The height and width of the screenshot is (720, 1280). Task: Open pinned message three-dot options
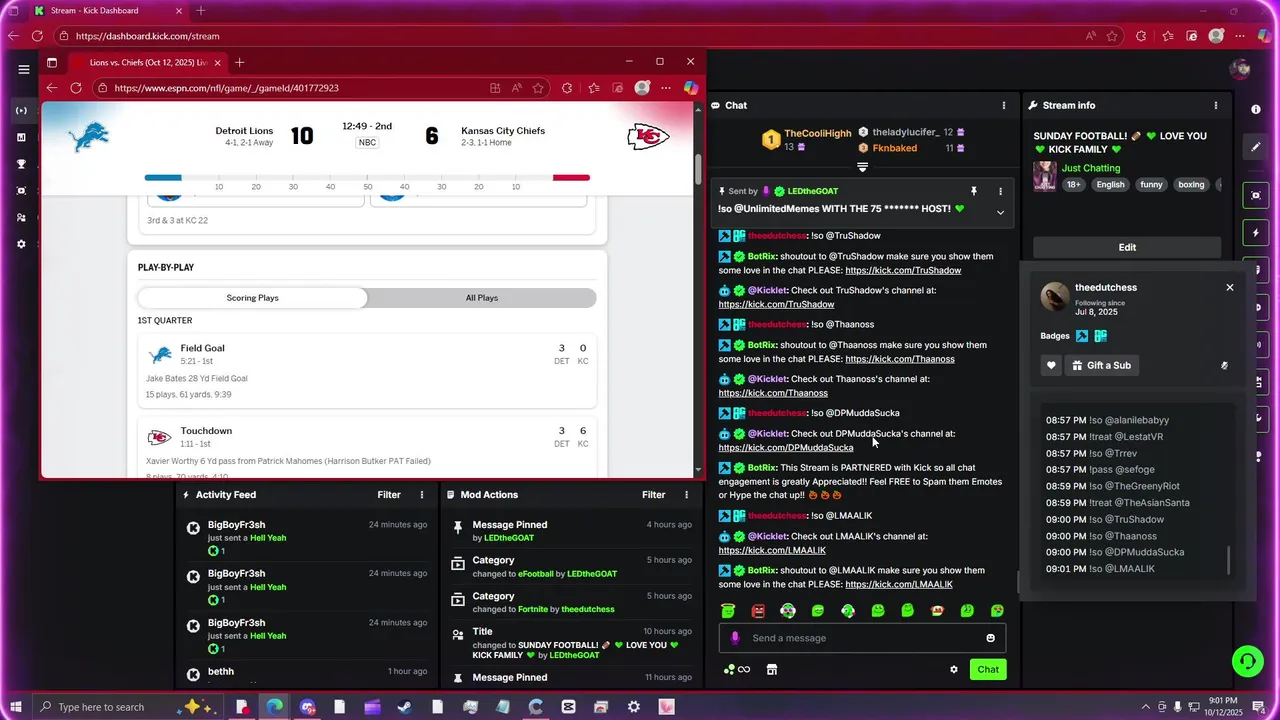click(x=1000, y=191)
